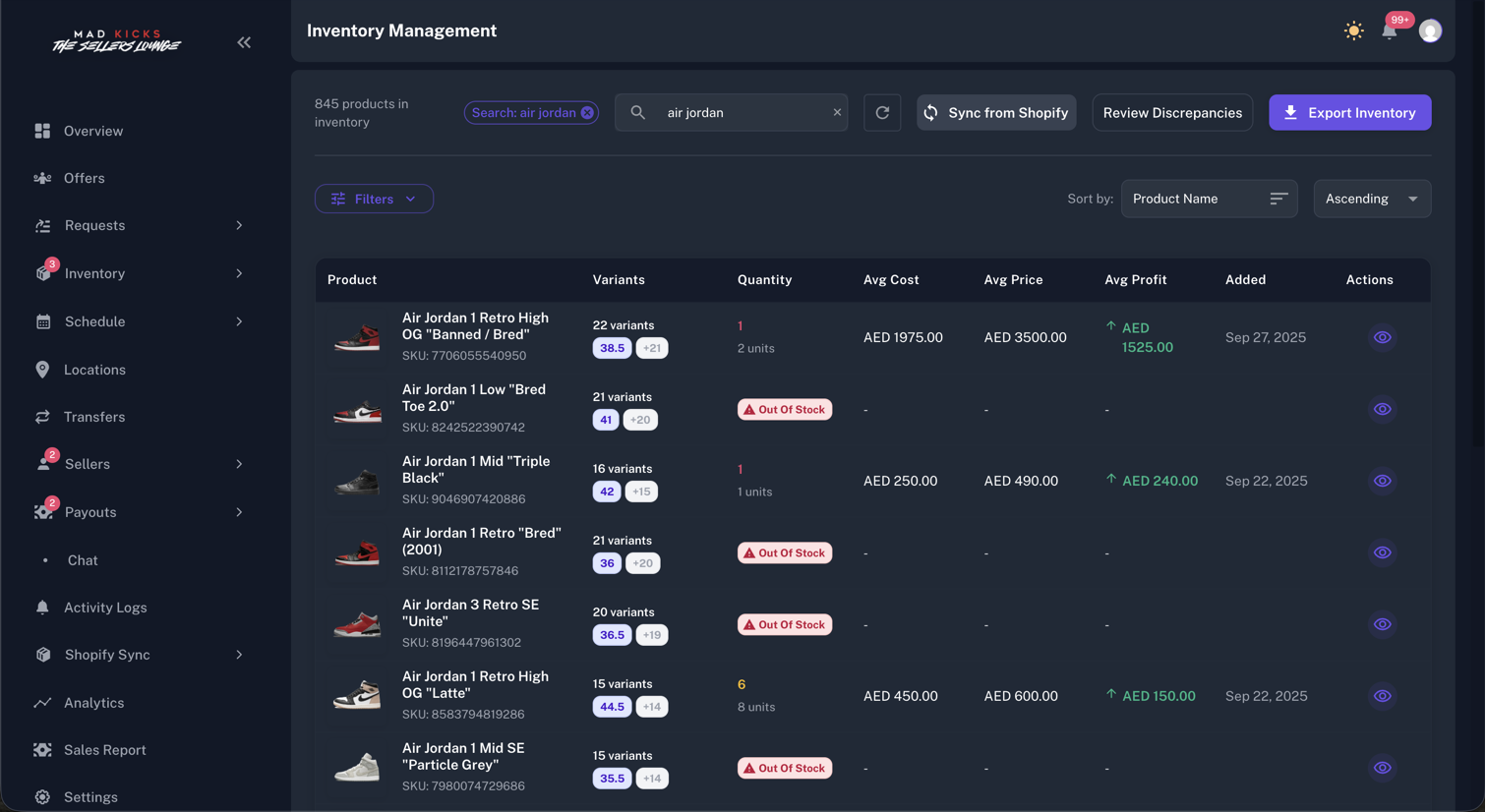Click the Quantity column header
This screenshot has width=1486, height=812.
pyautogui.click(x=764, y=280)
